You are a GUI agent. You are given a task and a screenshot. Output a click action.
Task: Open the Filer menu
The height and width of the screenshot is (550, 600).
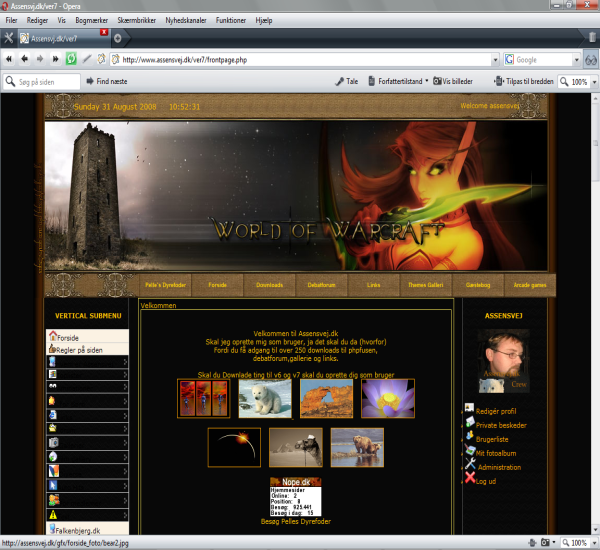point(11,20)
